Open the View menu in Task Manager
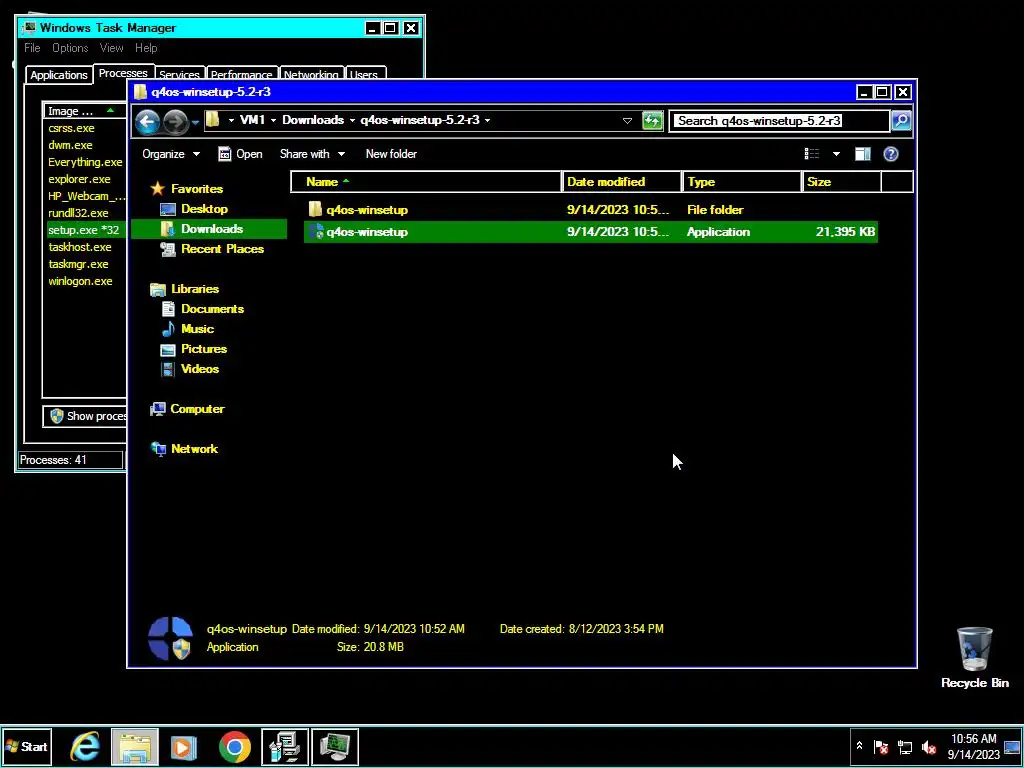 point(112,48)
